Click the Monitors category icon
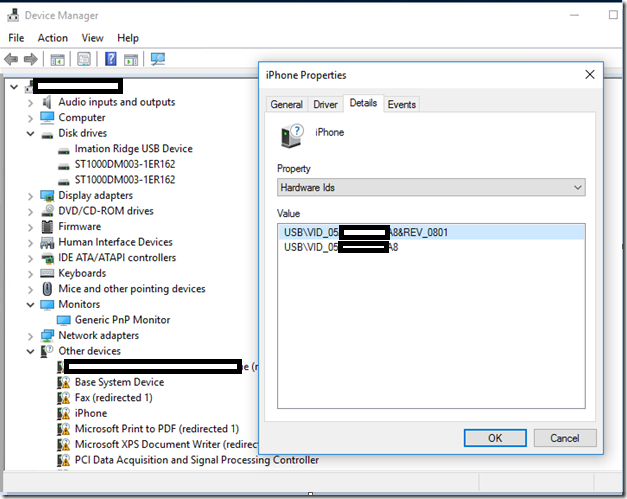 coord(47,305)
